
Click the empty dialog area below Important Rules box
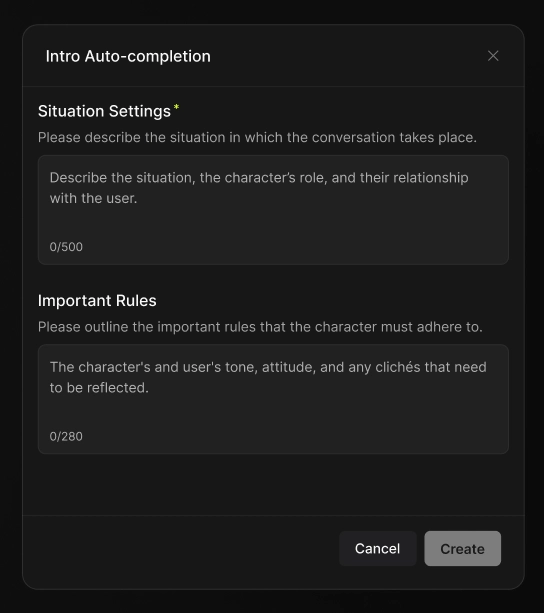click(x=273, y=485)
